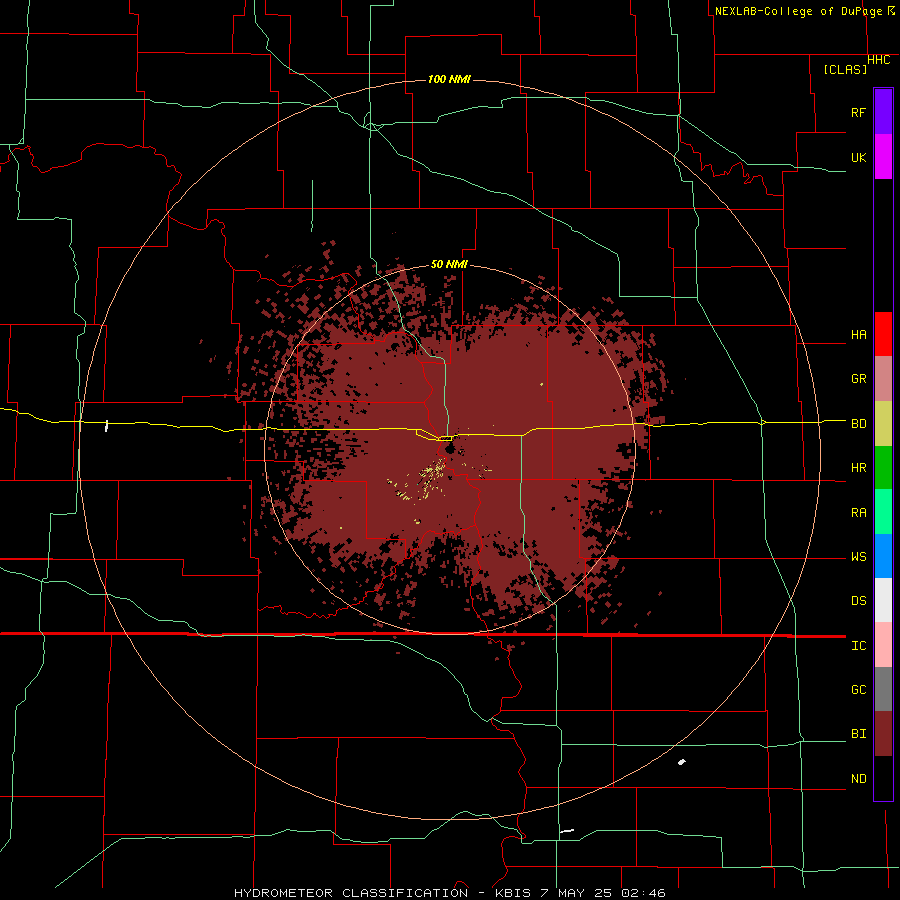Click the BD legend label
This screenshot has width=900, height=900.
[x=858, y=424]
